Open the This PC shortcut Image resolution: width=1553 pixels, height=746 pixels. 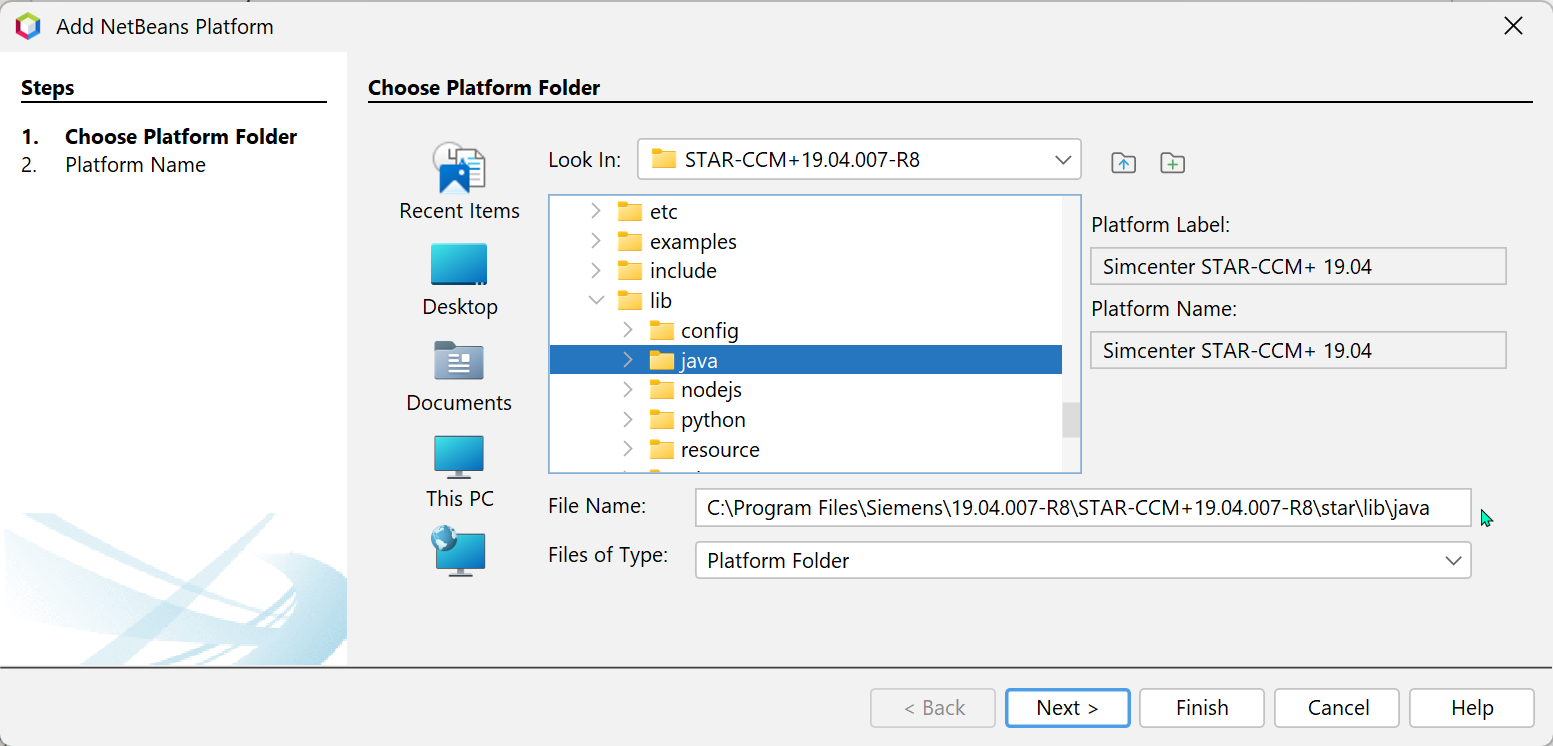point(460,471)
